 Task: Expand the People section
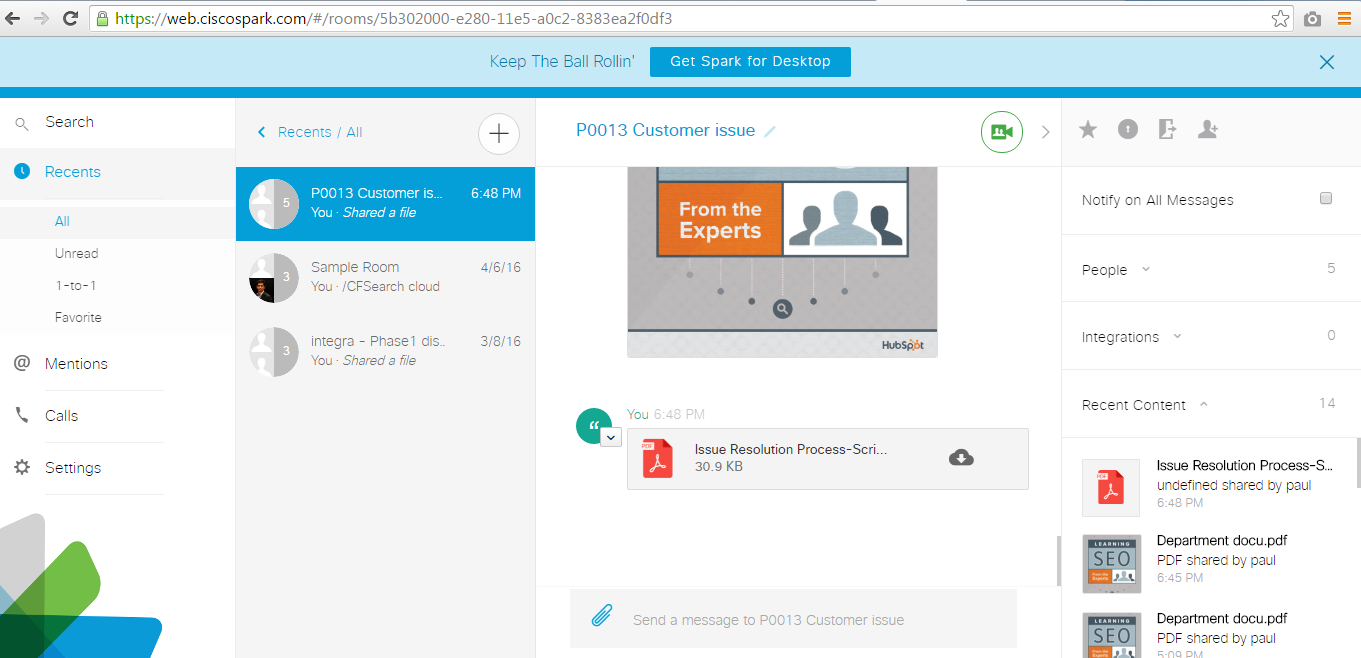(1146, 269)
